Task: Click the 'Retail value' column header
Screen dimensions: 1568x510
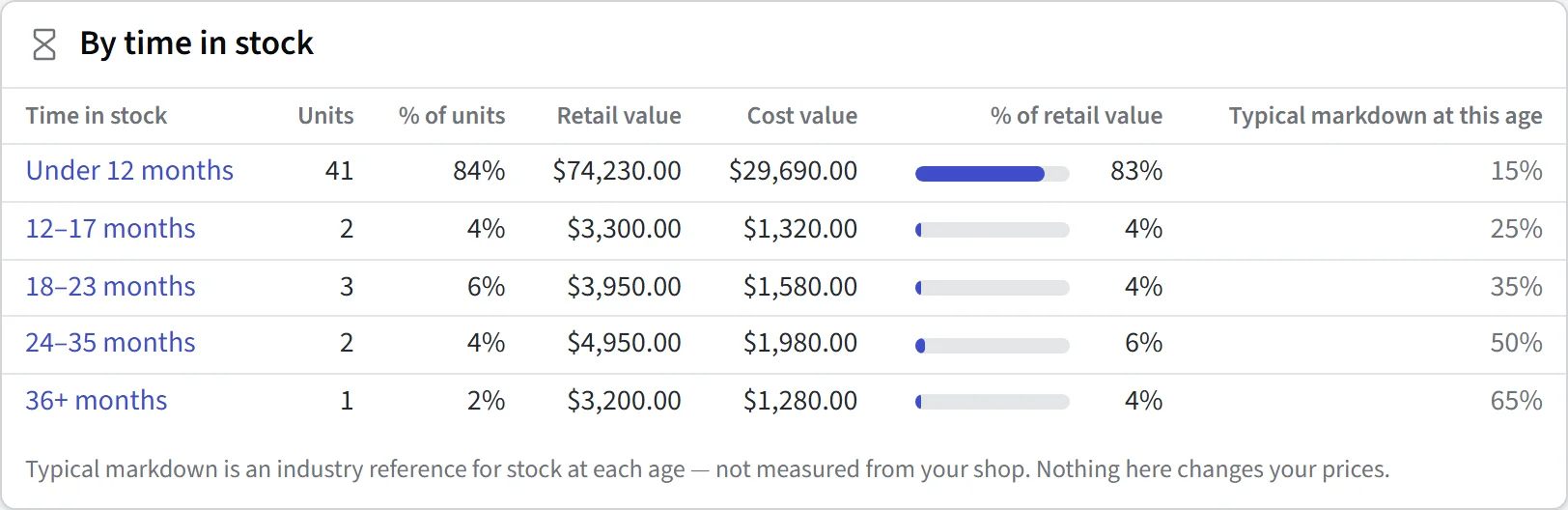Action: click(619, 116)
